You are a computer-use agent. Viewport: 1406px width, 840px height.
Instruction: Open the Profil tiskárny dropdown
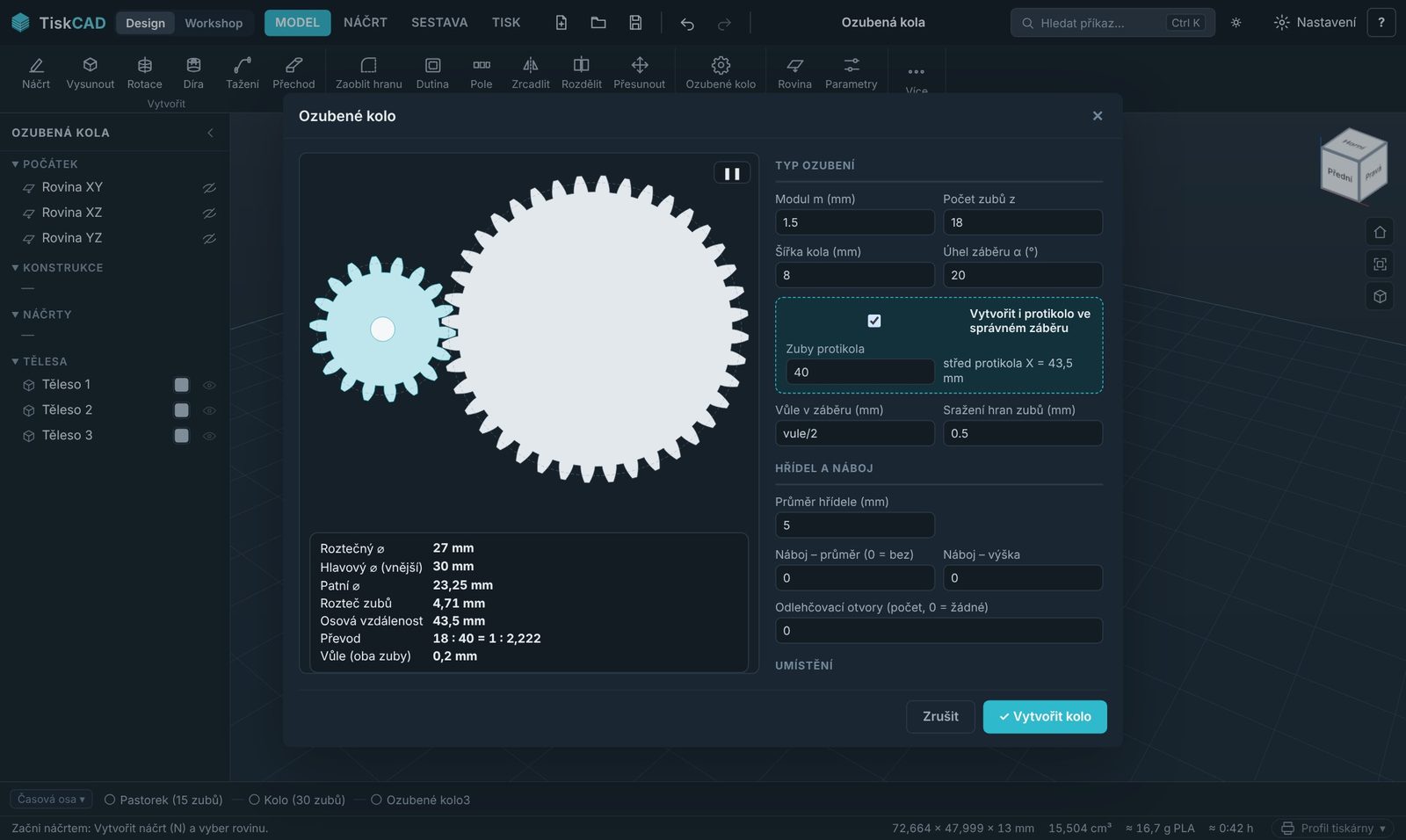(x=1333, y=828)
